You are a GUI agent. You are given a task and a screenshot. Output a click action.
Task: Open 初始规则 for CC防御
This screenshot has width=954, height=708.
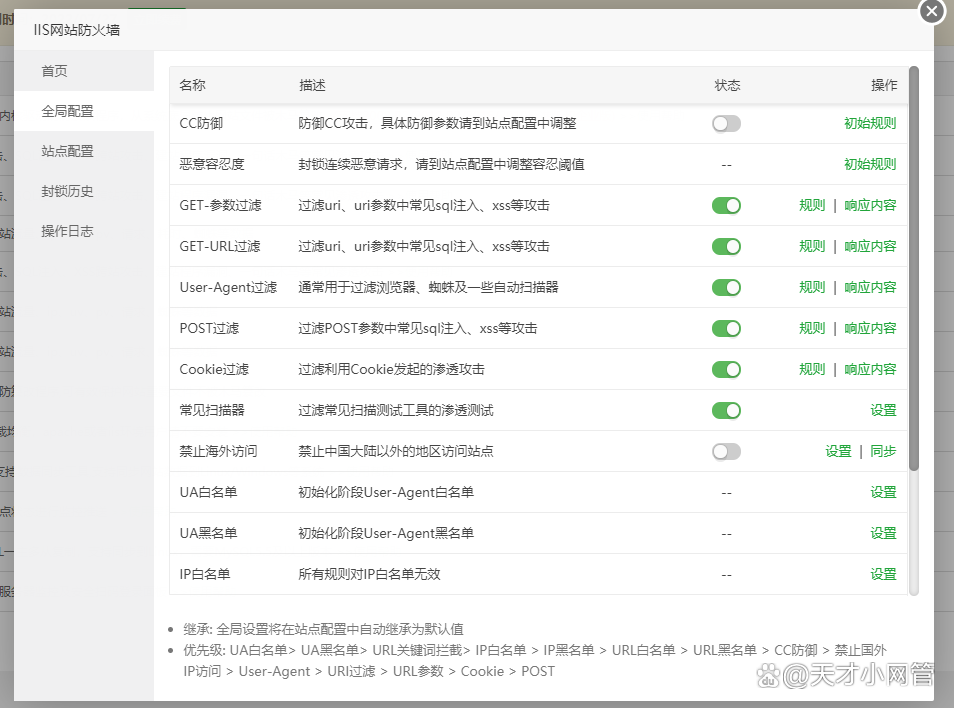click(869, 123)
